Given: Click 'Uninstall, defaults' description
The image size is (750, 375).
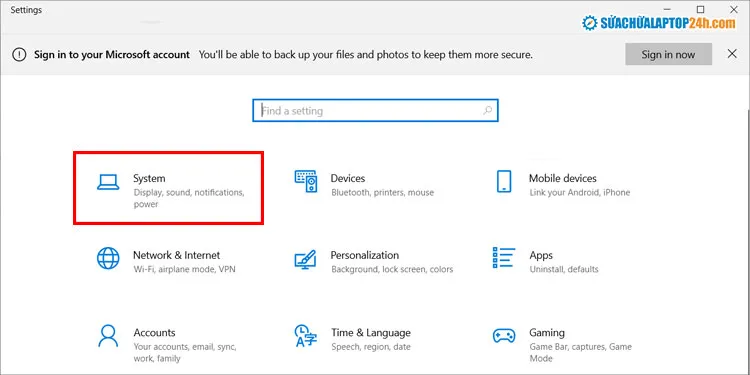Looking at the screenshot, I should 564,269.
